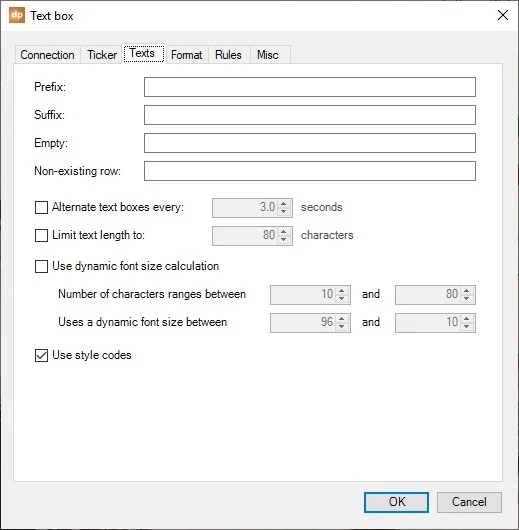Click the 'Number of characters ranges between' label
The image size is (519, 530).
click(152, 294)
